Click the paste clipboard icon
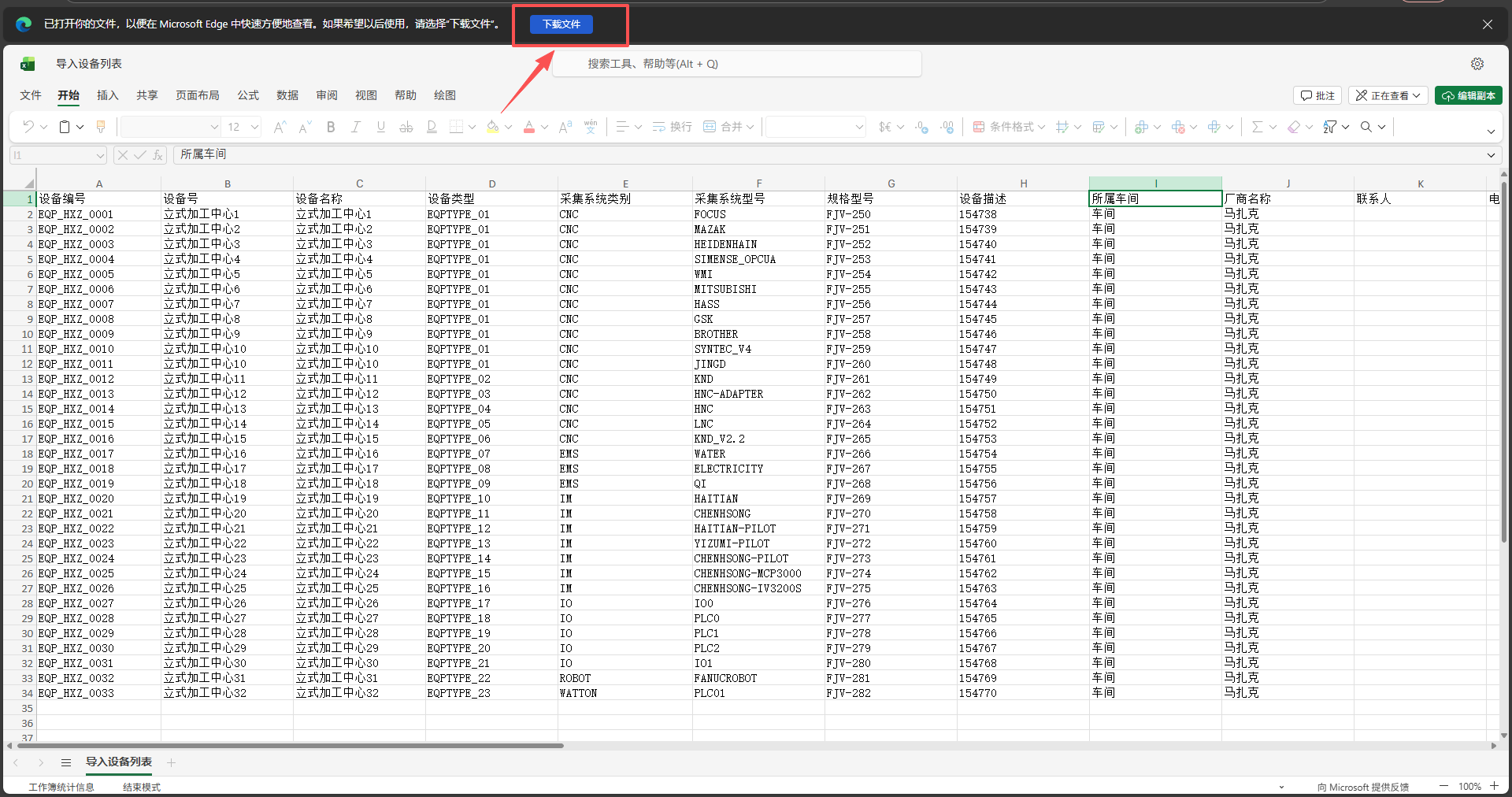 coord(65,127)
